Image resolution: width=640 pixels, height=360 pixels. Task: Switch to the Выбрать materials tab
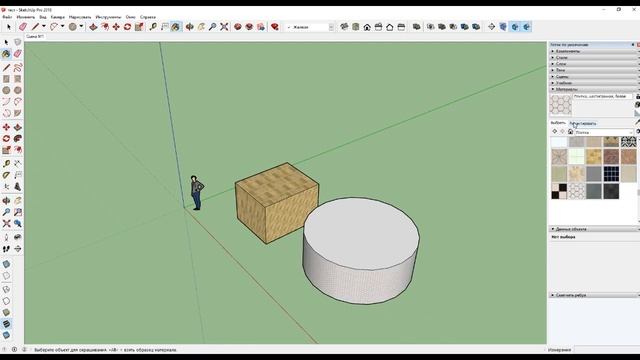point(558,123)
